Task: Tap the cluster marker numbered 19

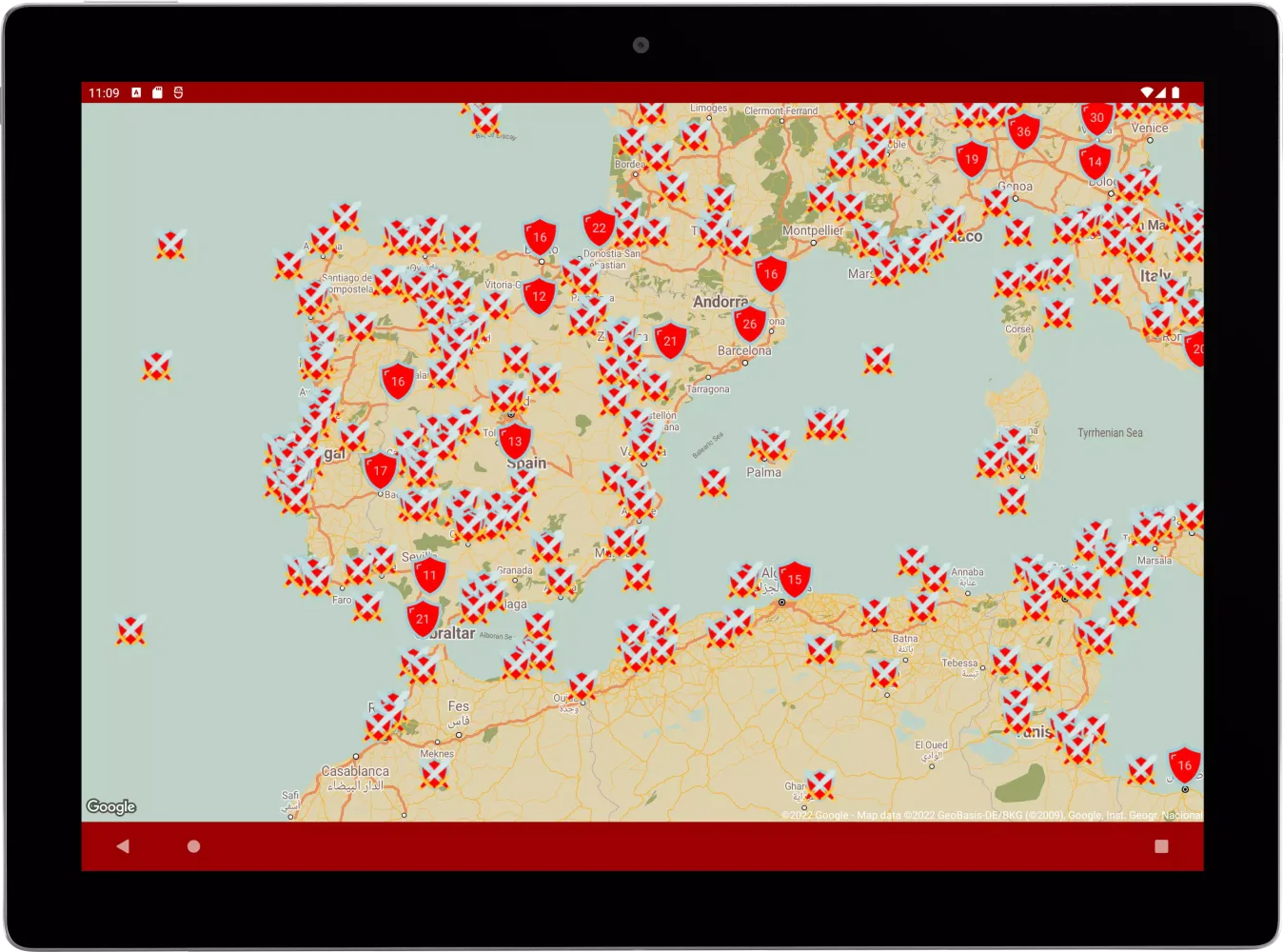Action: pyautogui.click(x=971, y=160)
